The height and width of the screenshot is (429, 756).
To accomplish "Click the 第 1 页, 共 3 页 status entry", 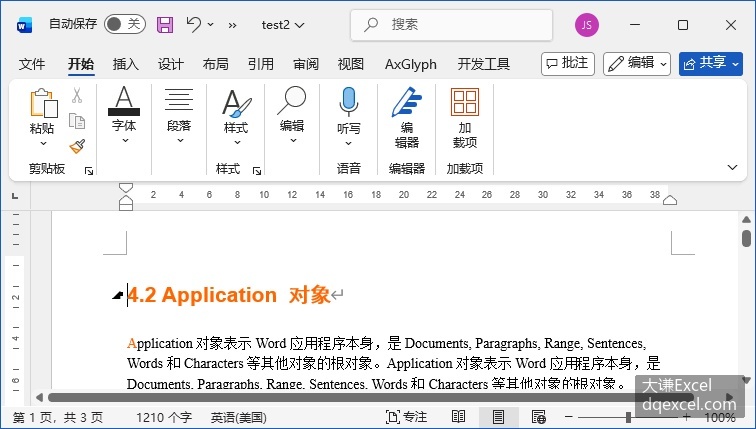I will click(x=57, y=417).
